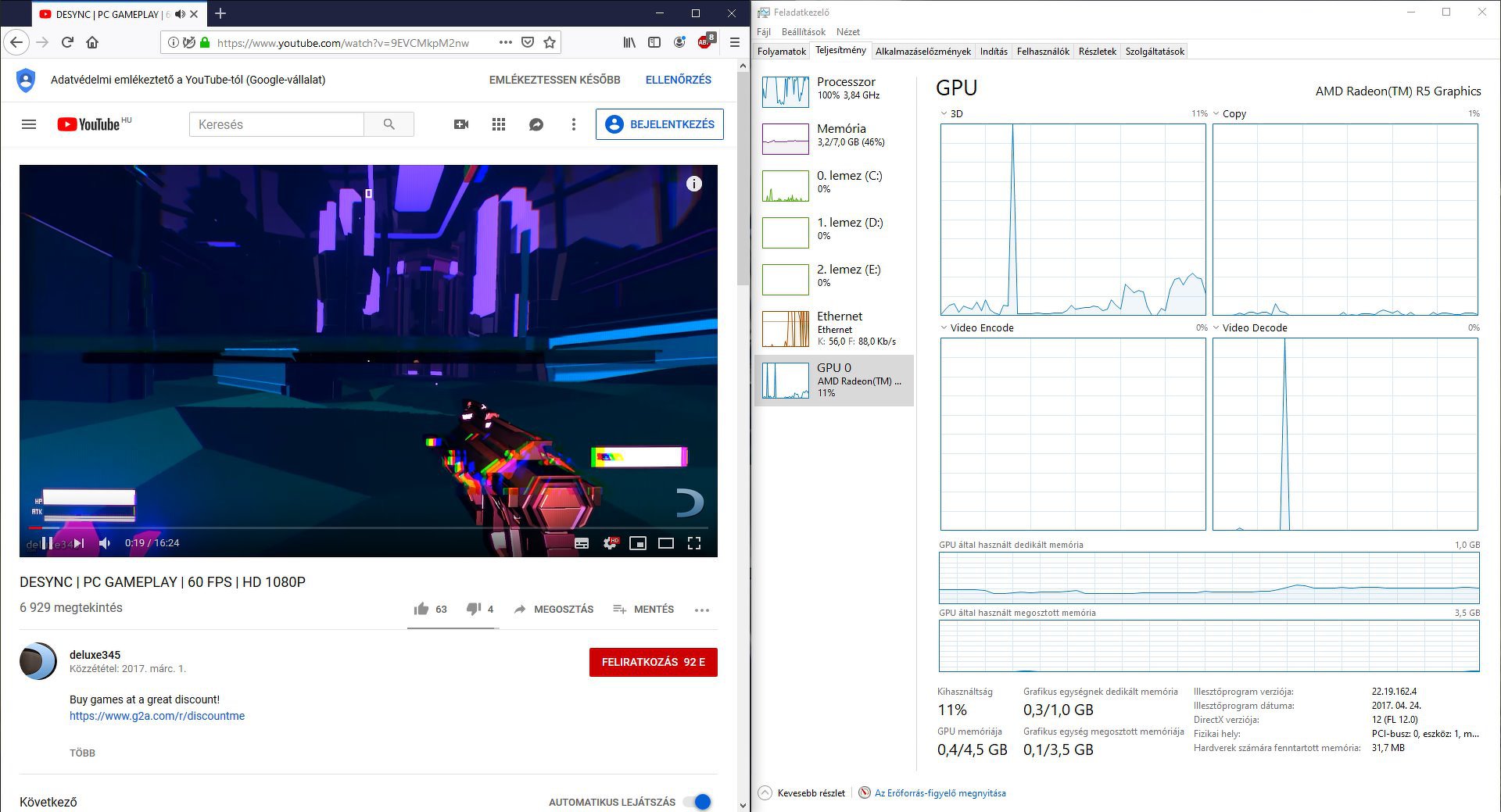Show Firefox sidebars icon
Screen dimensions: 1501x812
pos(654,42)
